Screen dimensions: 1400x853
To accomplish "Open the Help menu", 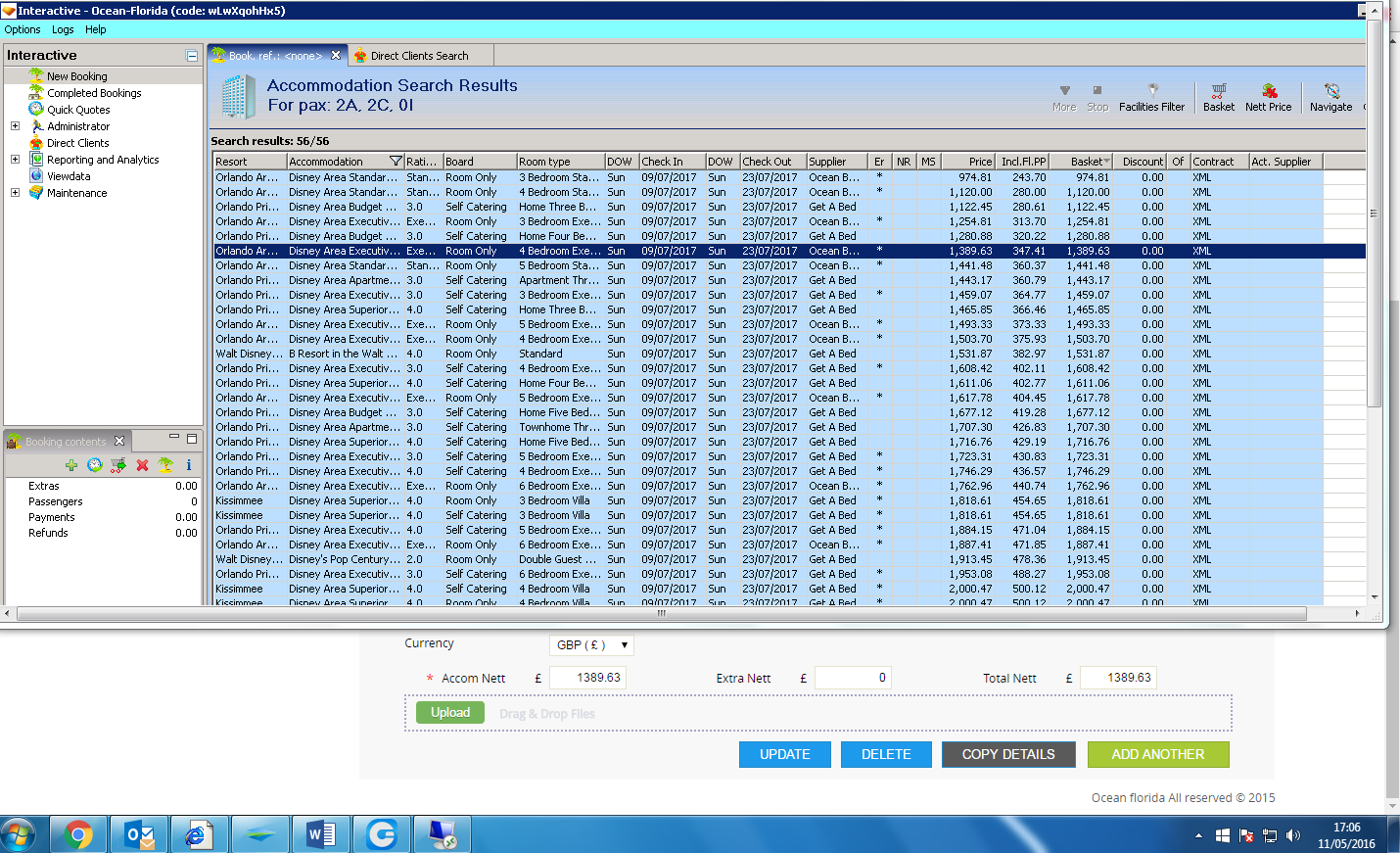I will tap(95, 29).
